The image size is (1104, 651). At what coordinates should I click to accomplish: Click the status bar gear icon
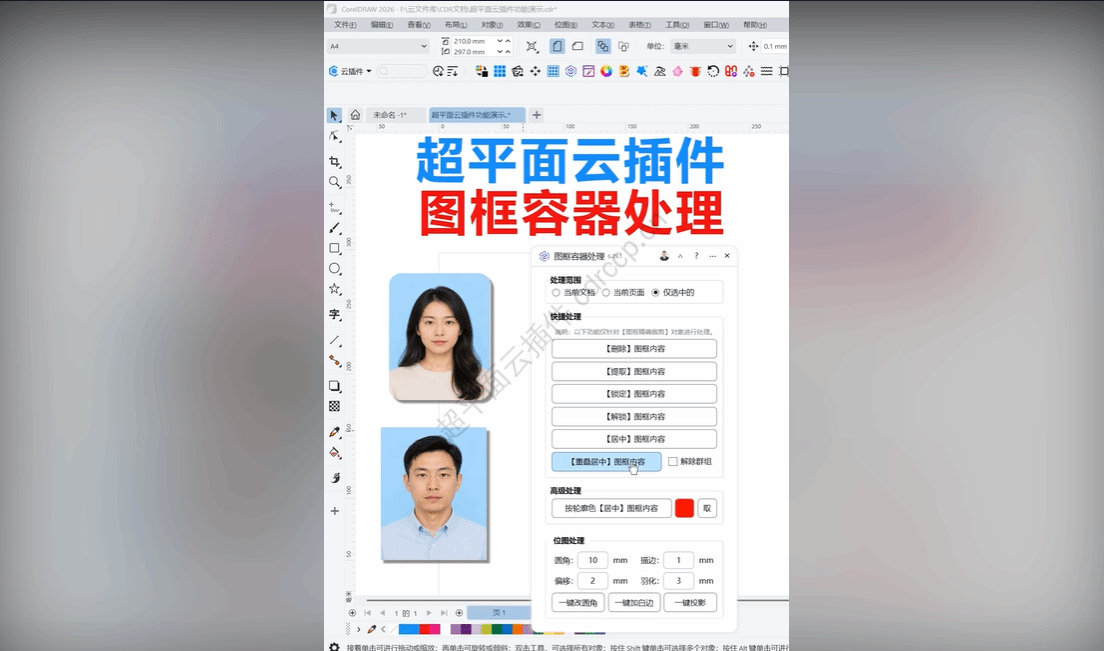pos(334,646)
